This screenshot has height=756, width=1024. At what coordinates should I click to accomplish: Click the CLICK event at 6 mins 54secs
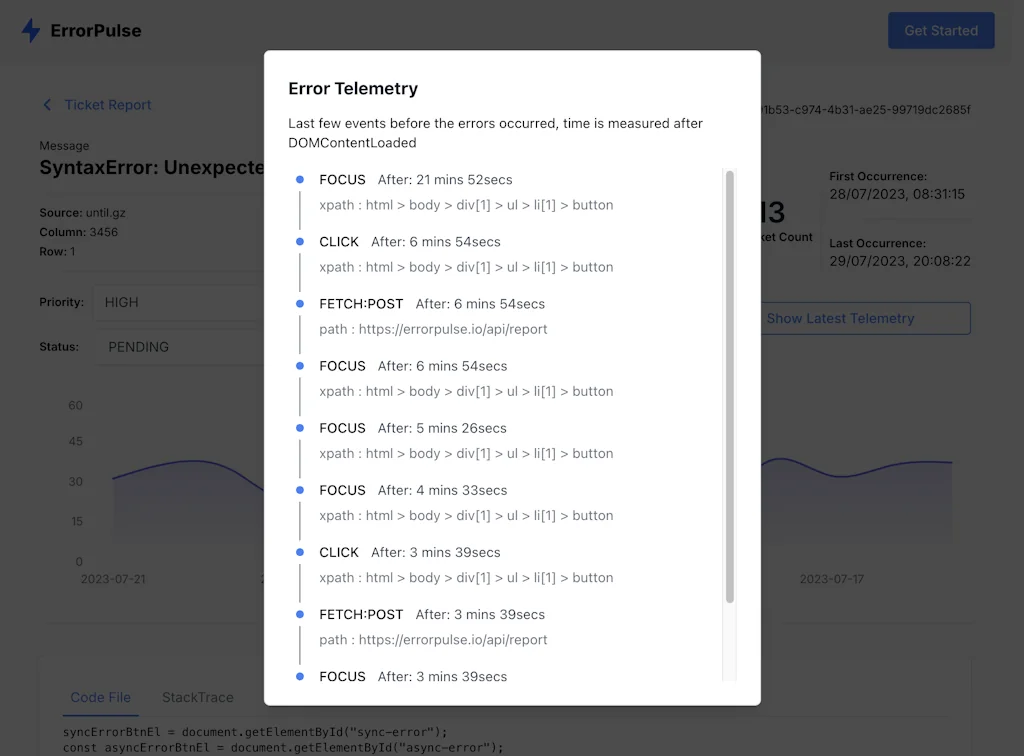[x=340, y=242]
